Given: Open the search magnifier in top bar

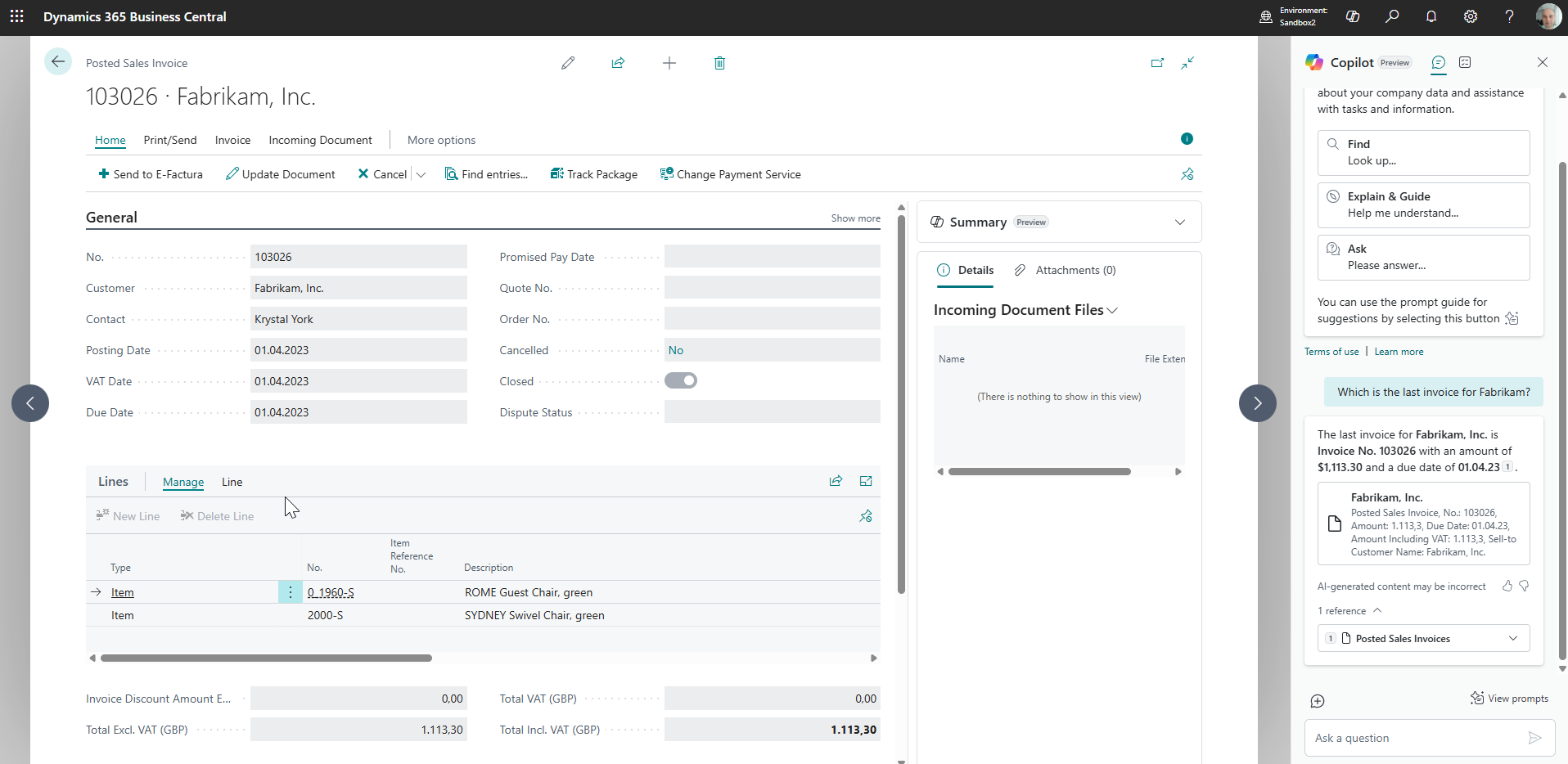Looking at the screenshot, I should [1392, 16].
